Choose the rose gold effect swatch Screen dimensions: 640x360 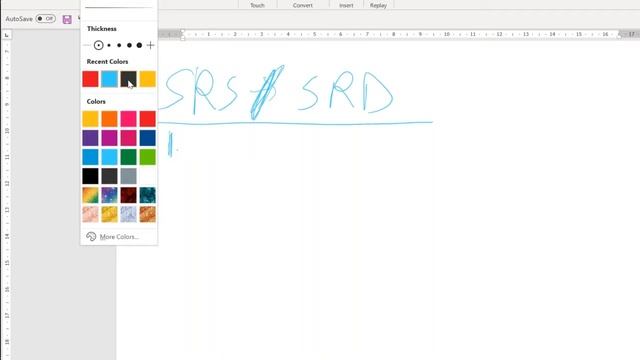90,214
